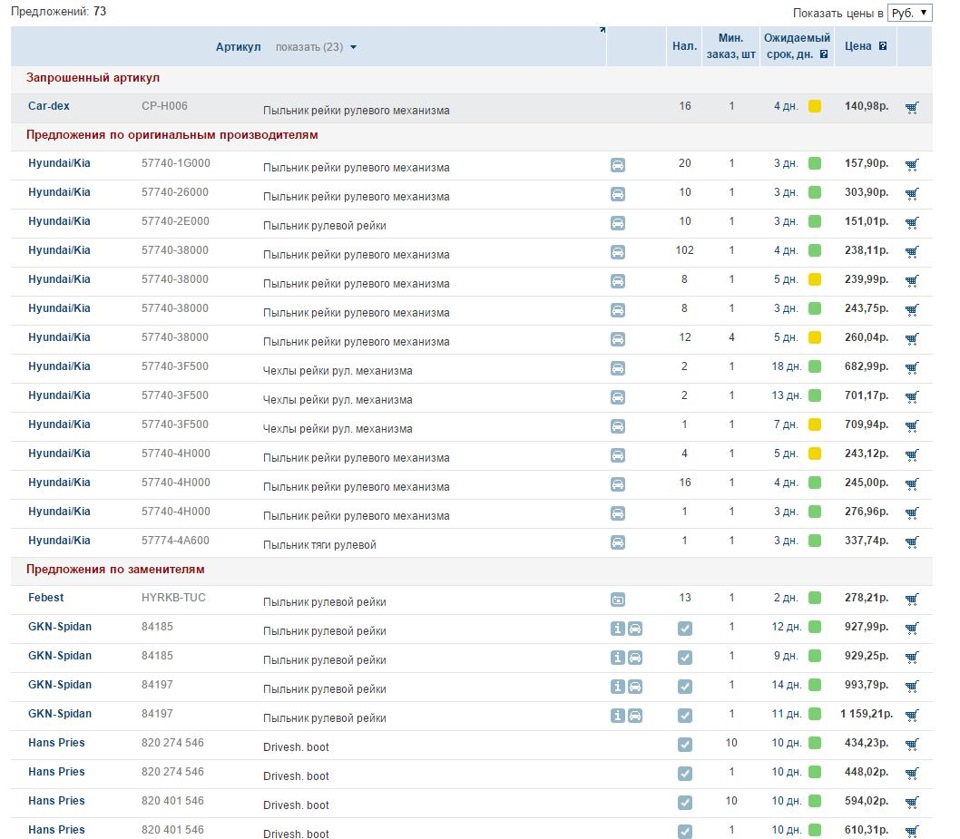Add Febest HYRKB-TUC to the cart
Viewport: 960px width, 839px height.
click(x=911, y=600)
